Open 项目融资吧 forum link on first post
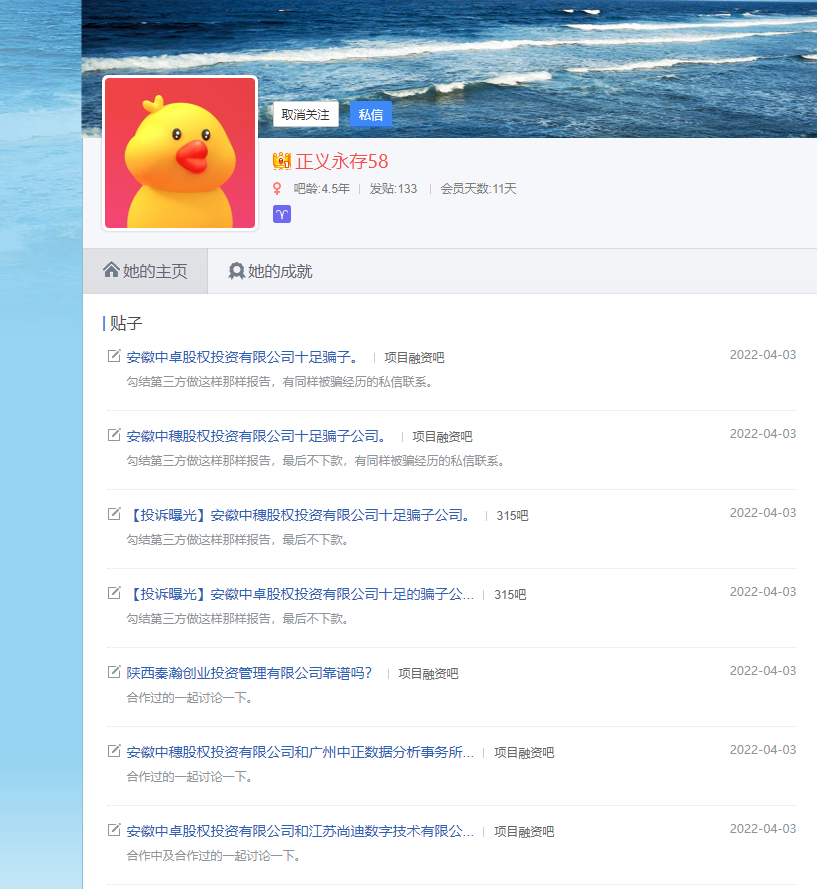Viewport: 817px width, 889px height. pos(414,358)
